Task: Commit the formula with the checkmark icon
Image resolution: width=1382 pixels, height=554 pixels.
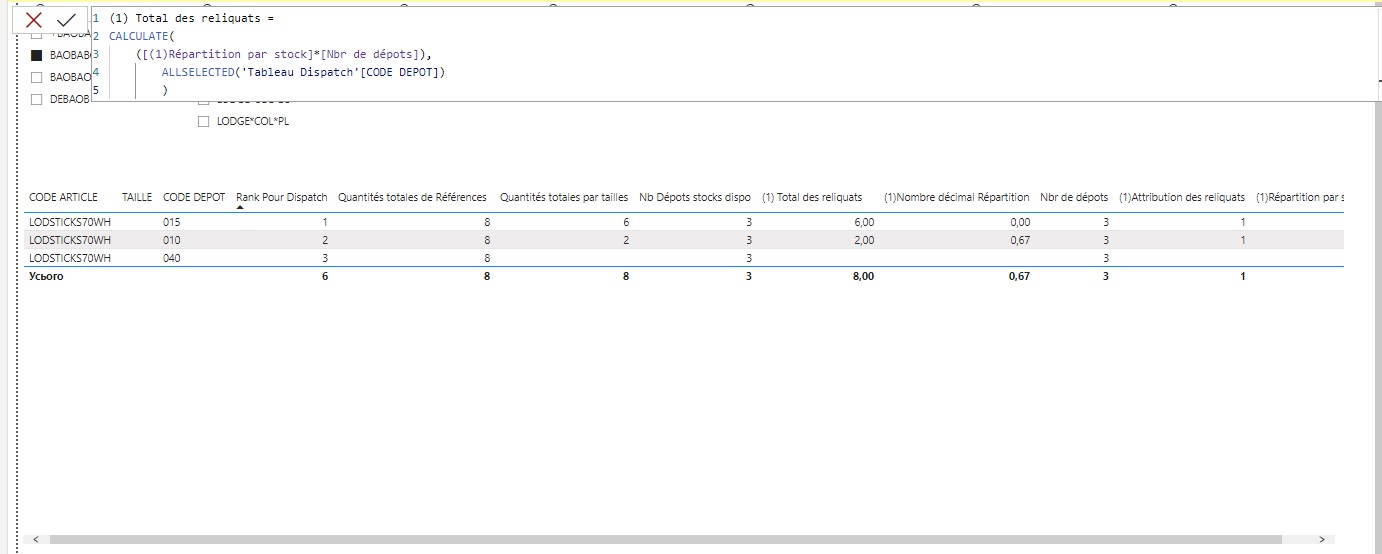Action: click(x=67, y=20)
